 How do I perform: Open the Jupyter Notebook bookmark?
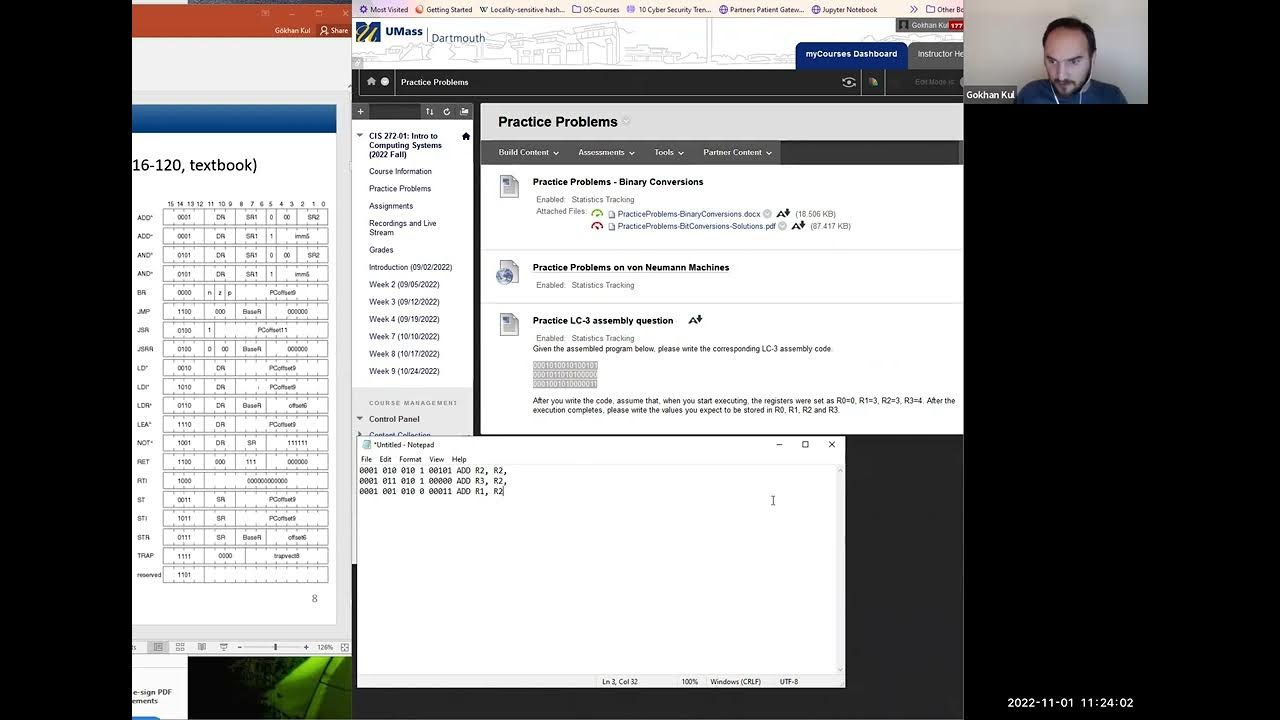pyautogui.click(x=843, y=9)
